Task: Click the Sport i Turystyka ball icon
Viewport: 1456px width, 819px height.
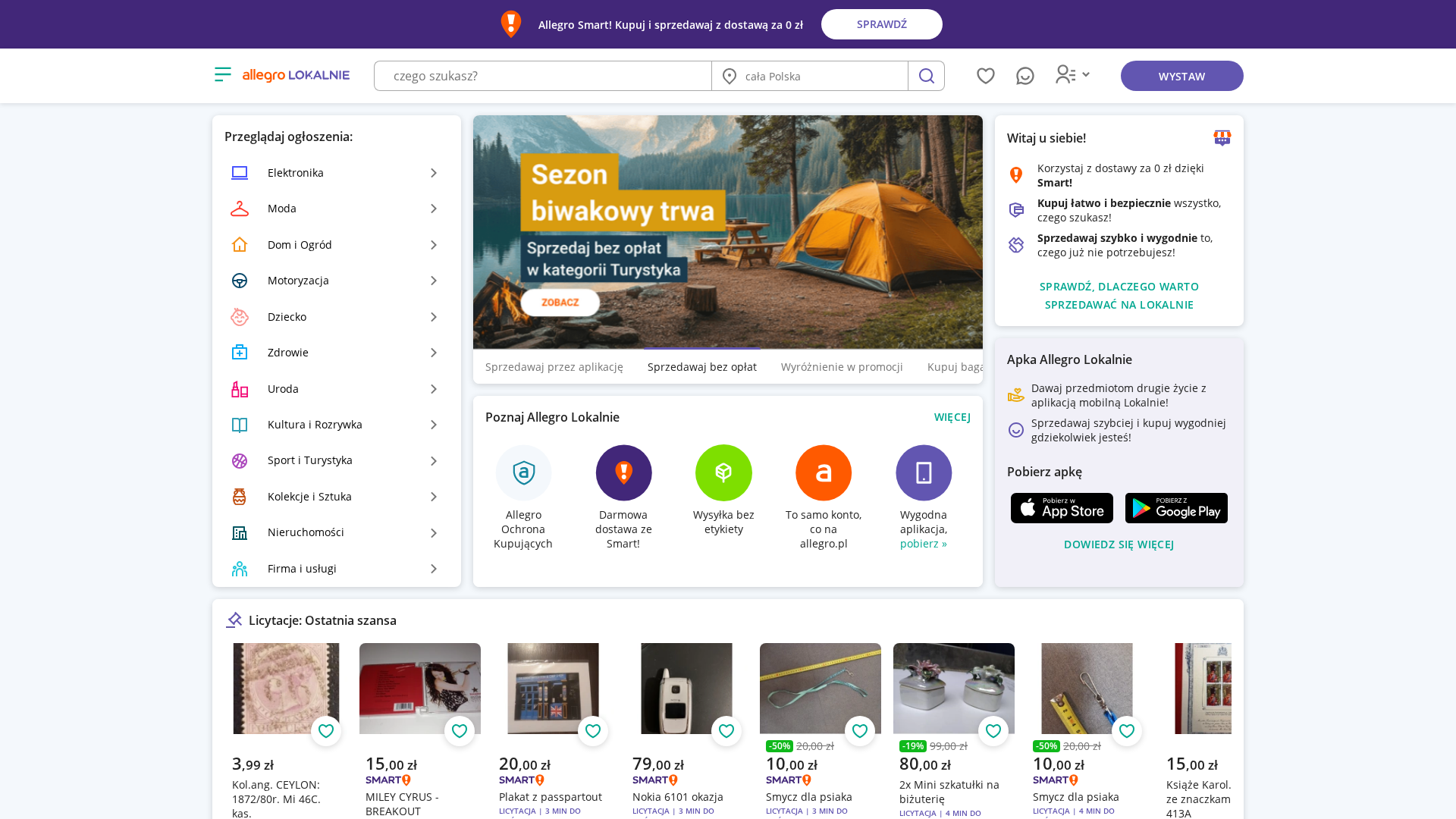Action: click(240, 460)
